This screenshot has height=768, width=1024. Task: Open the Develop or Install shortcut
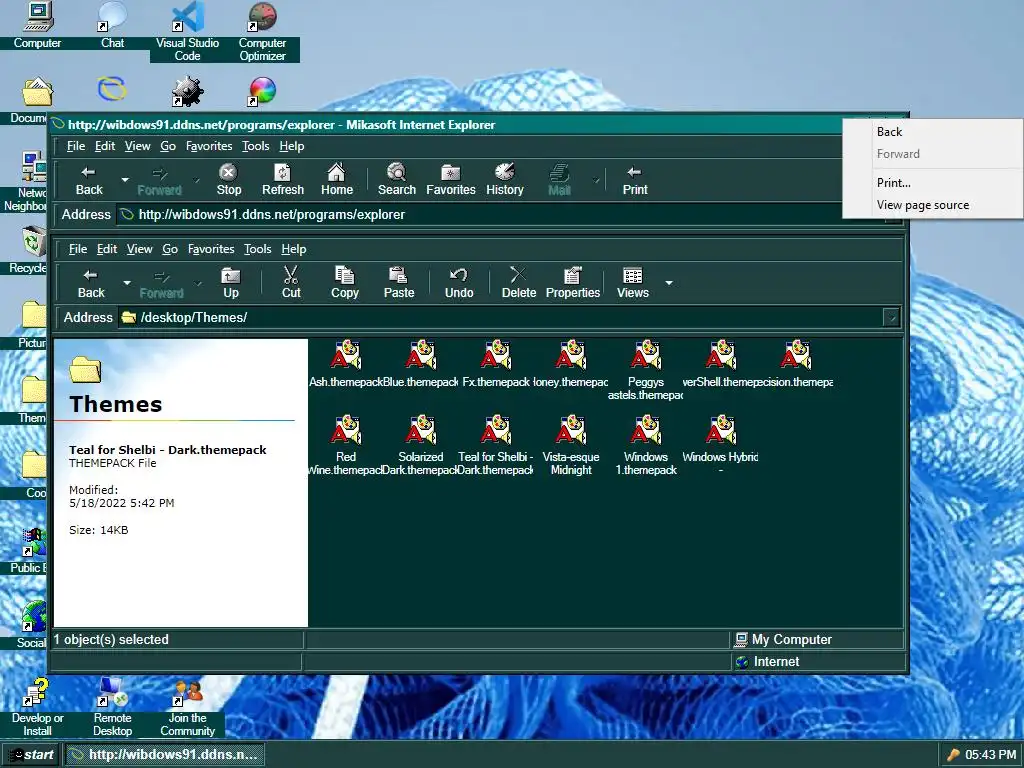click(x=37, y=708)
